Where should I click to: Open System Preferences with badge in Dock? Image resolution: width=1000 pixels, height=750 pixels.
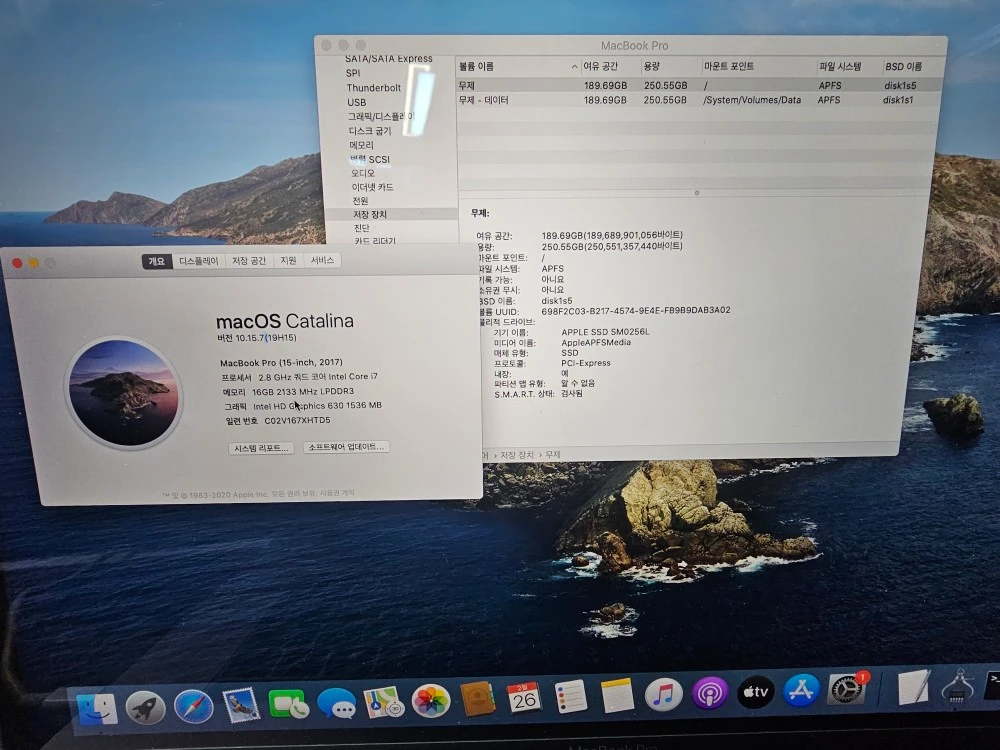[x=848, y=689]
